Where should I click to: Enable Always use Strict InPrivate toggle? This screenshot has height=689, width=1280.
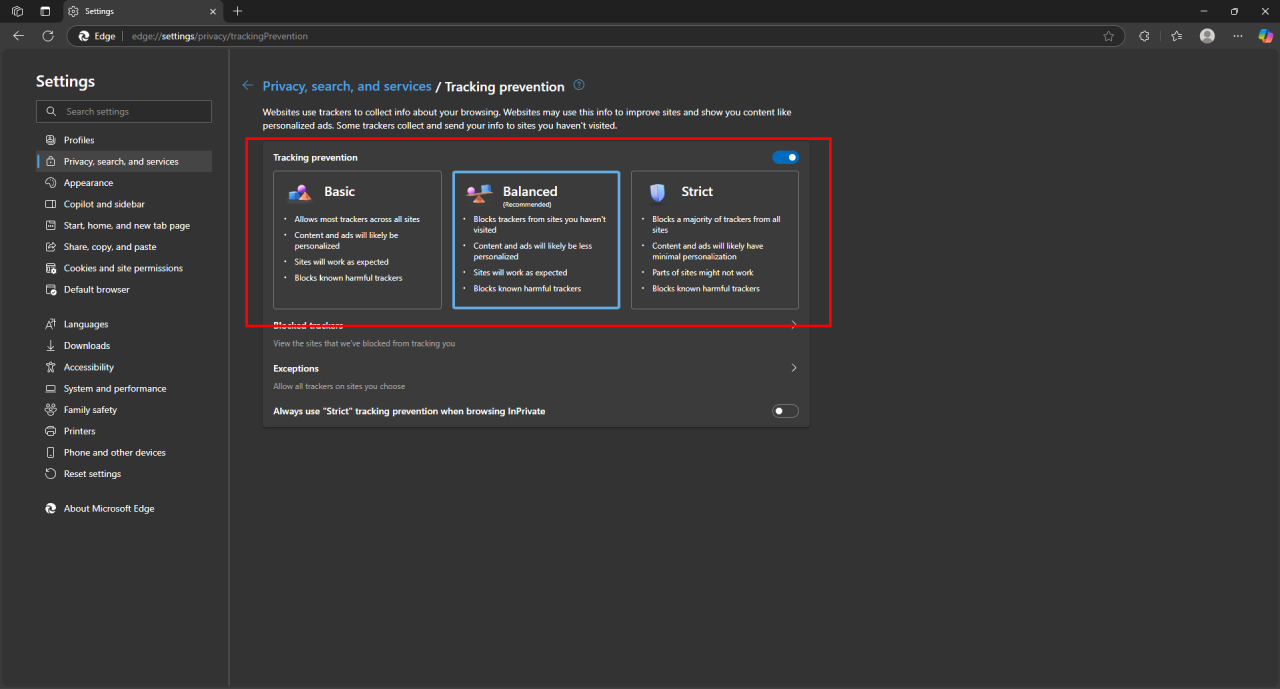785,411
